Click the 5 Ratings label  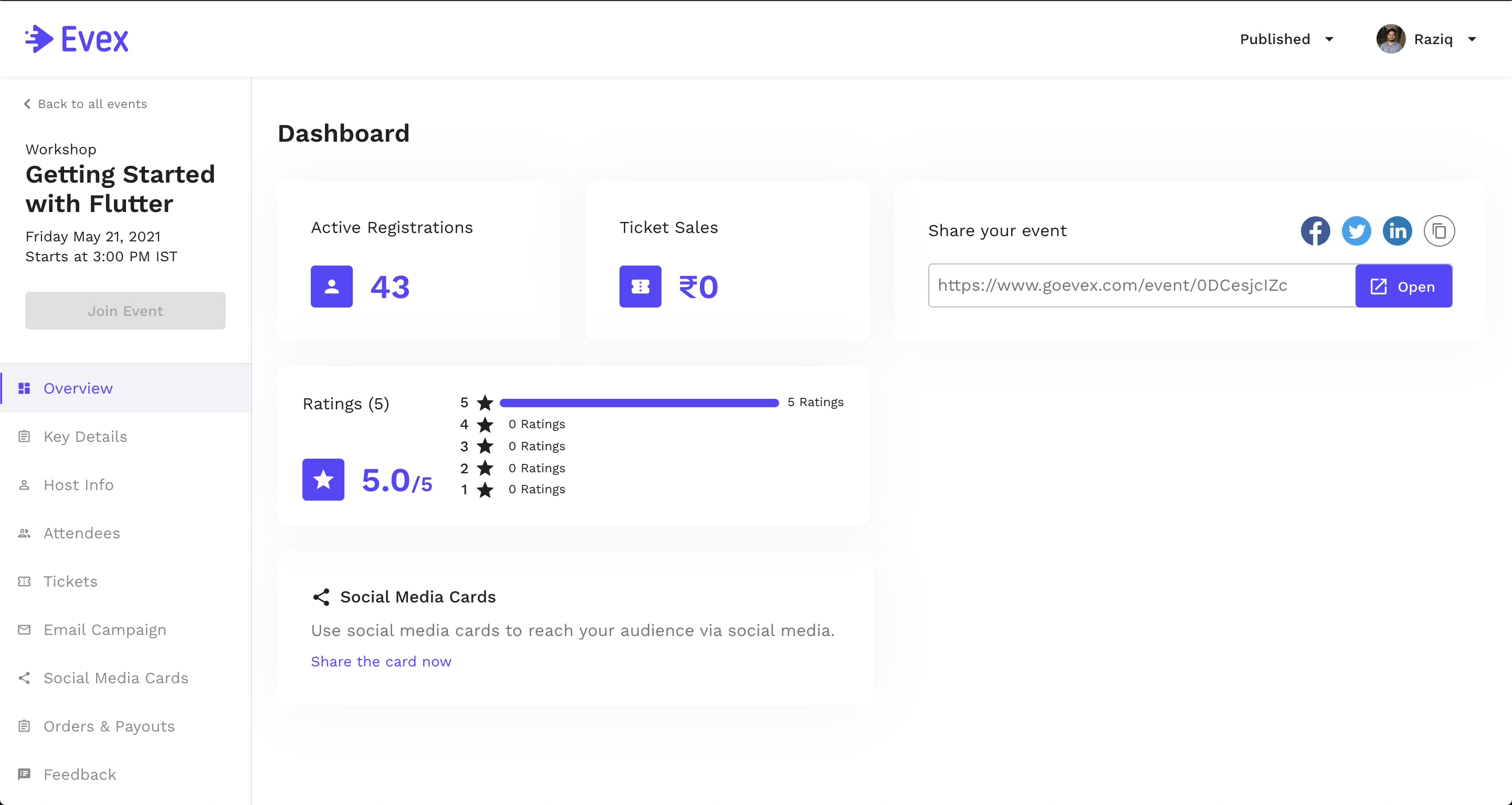tap(815, 402)
